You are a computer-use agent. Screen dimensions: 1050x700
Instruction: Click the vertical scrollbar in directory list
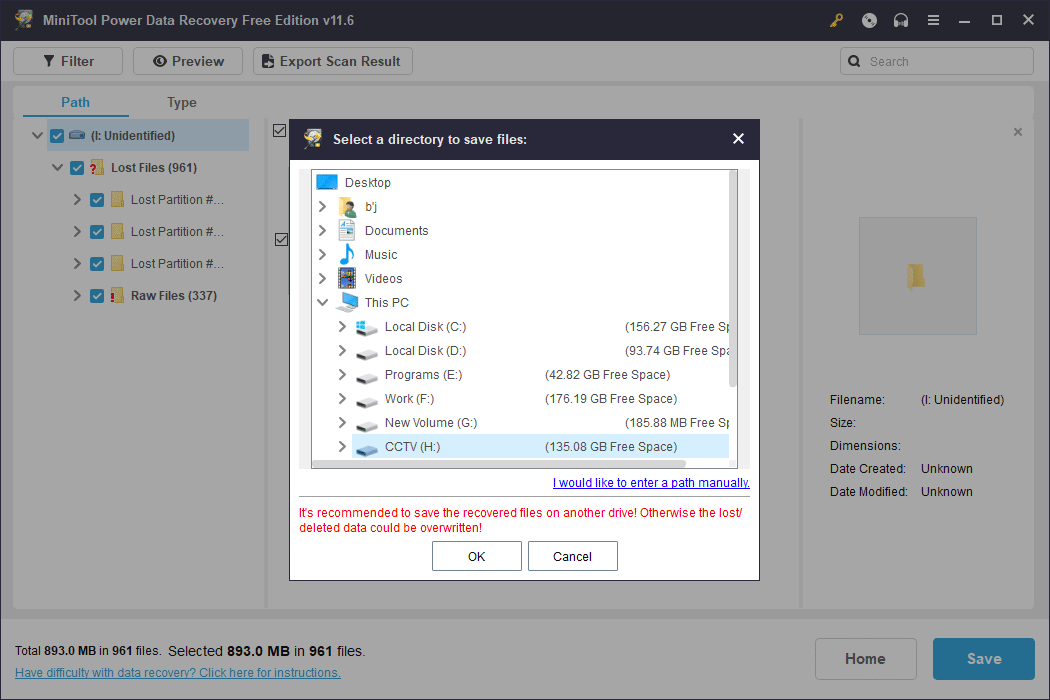[733, 279]
